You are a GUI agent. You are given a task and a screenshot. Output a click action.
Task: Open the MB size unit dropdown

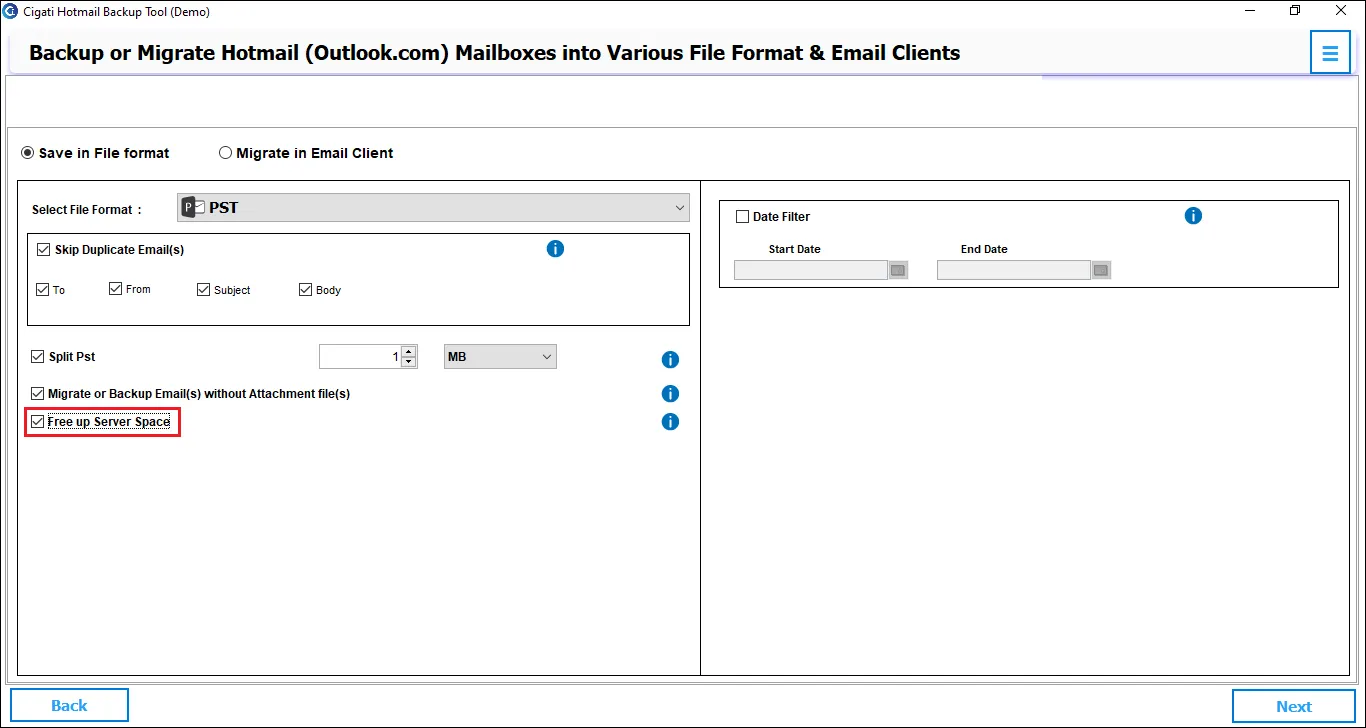[x=500, y=356]
